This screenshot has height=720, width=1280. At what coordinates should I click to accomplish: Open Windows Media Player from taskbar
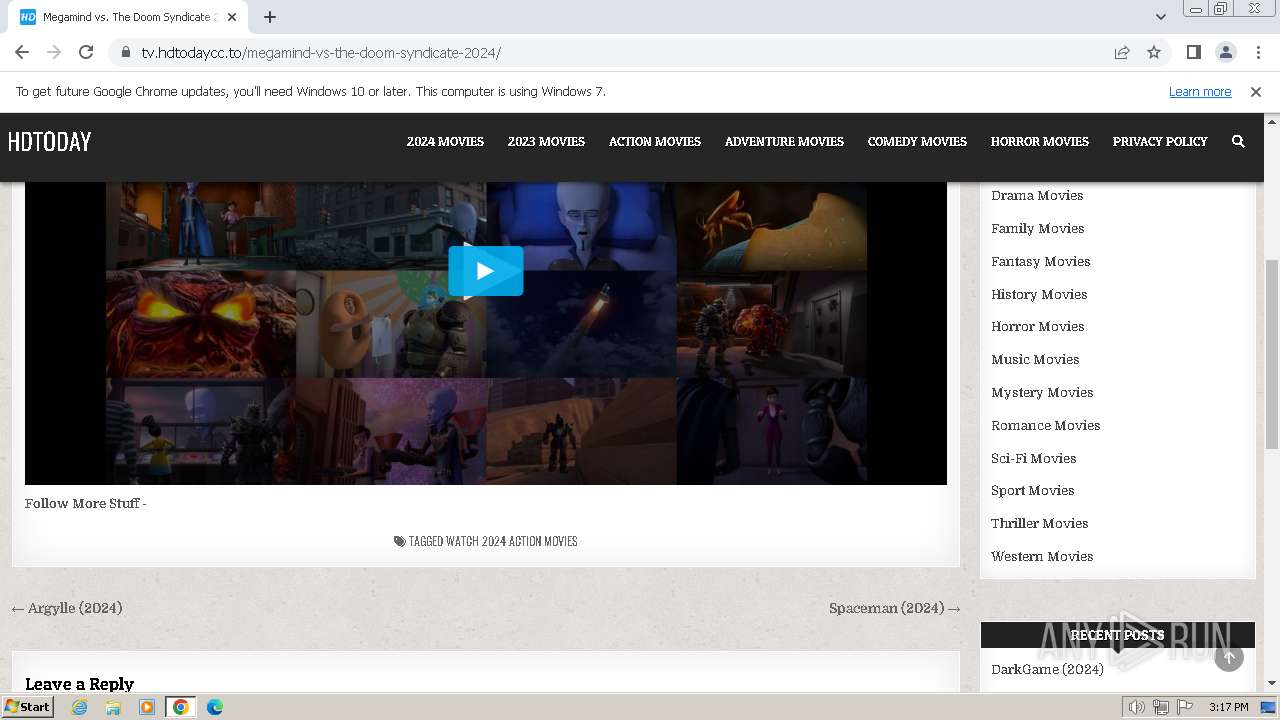tap(147, 707)
